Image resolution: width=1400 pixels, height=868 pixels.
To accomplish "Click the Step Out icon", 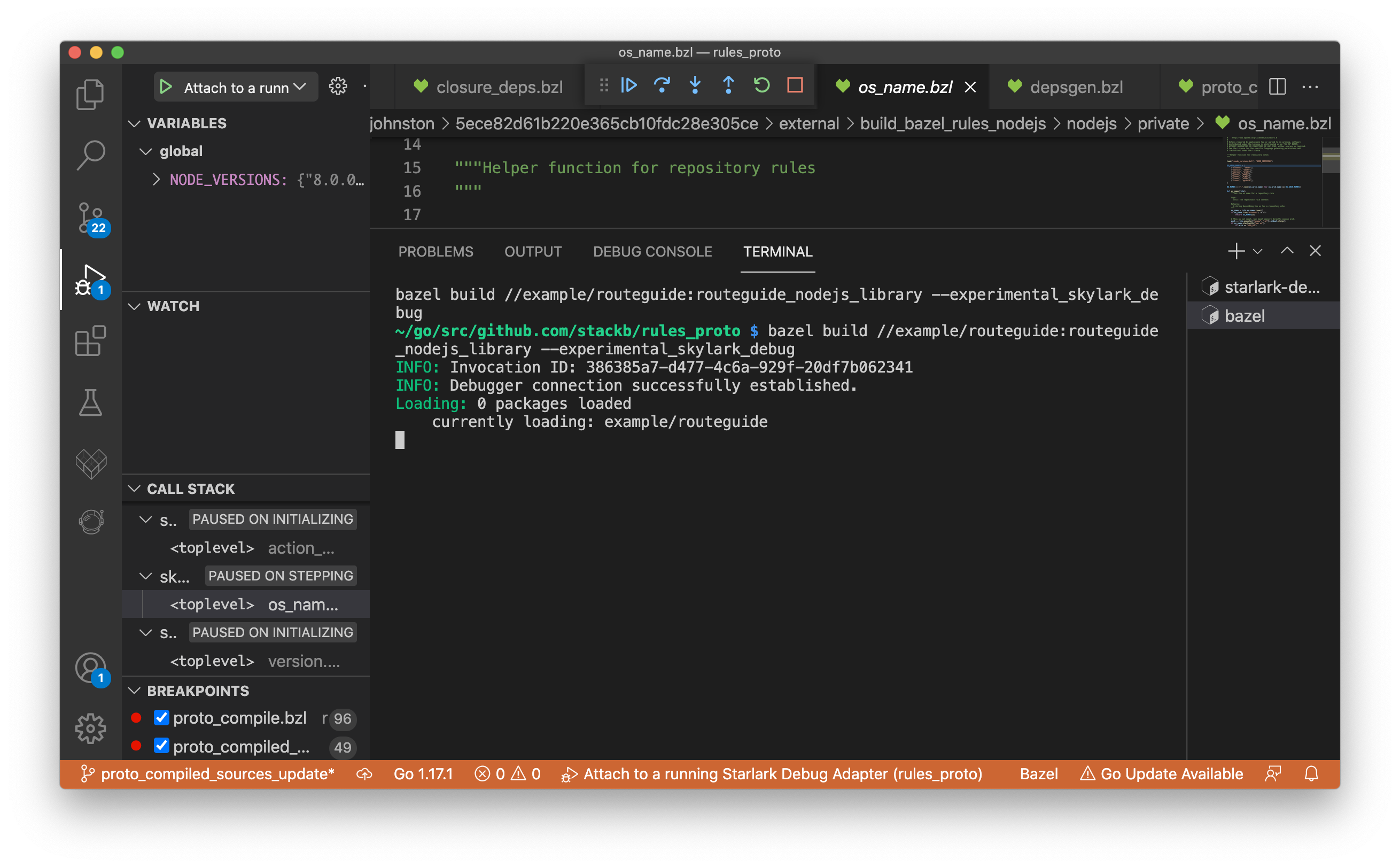I will 728,85.
